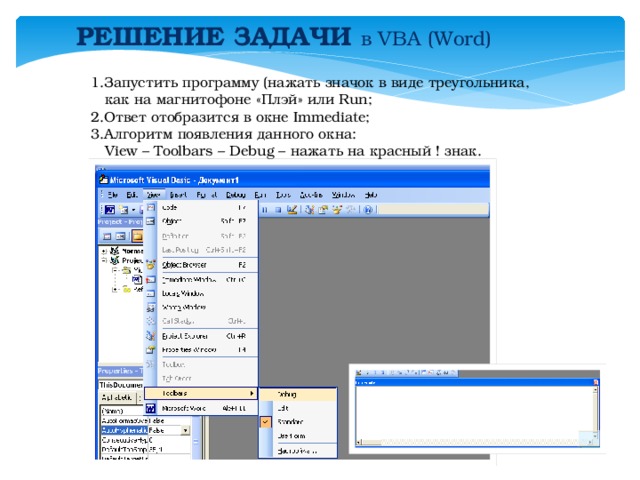Choose Locals Window in the View menu
Viewport: 640px width, 480px height.
(202, 293)
